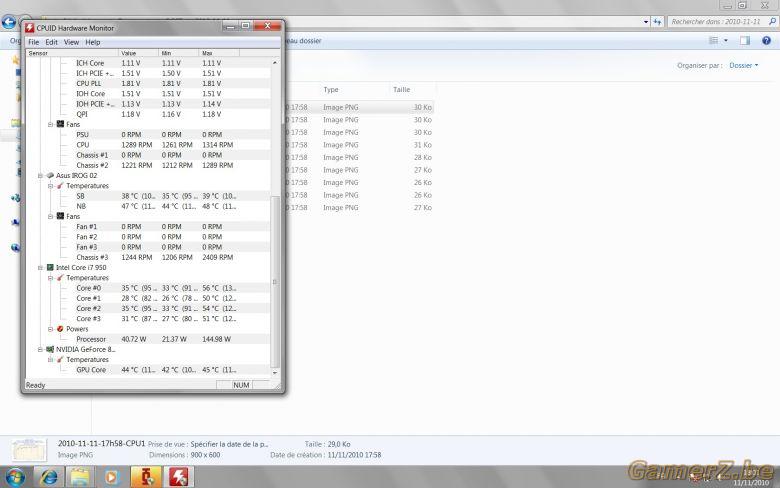Click the Type column header in Explorer

coord(353,90)
